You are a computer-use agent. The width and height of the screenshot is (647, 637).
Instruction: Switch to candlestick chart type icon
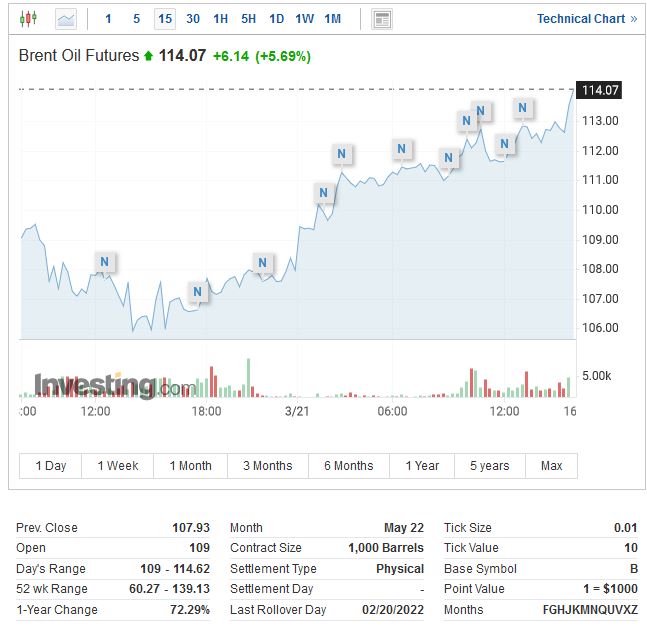(27, 18)
